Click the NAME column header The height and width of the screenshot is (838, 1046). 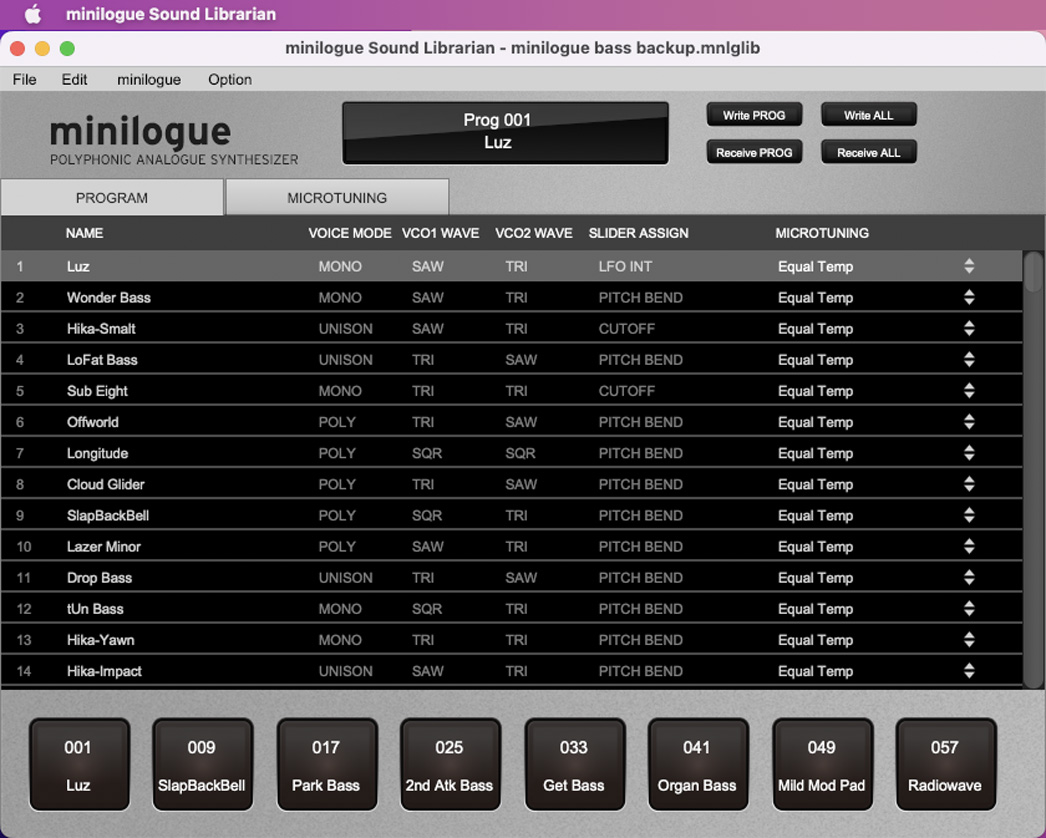[84, 233]
